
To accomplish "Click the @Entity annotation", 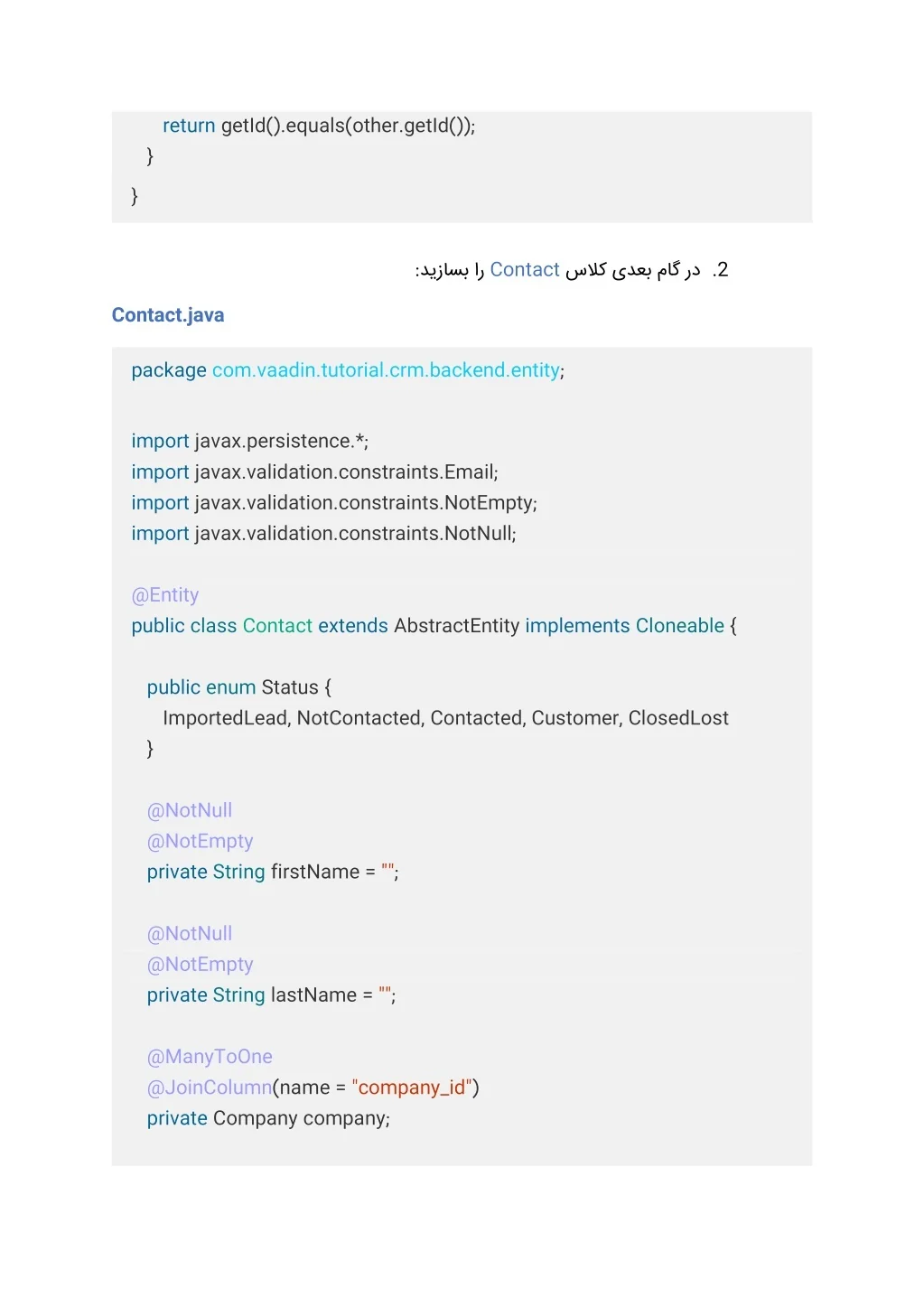I will (x=165, y=595).
